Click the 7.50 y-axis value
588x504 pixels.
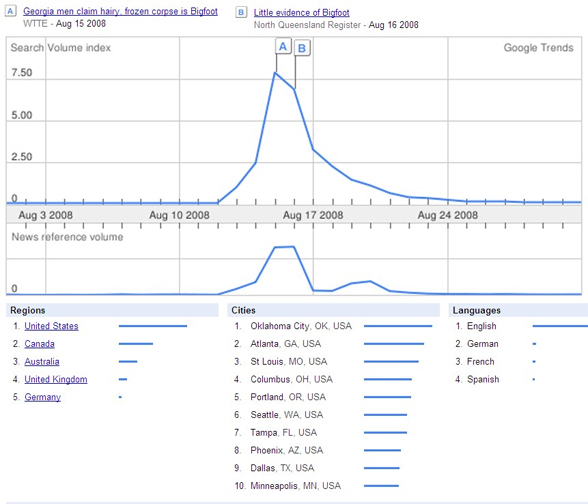(x=22, y=72)
